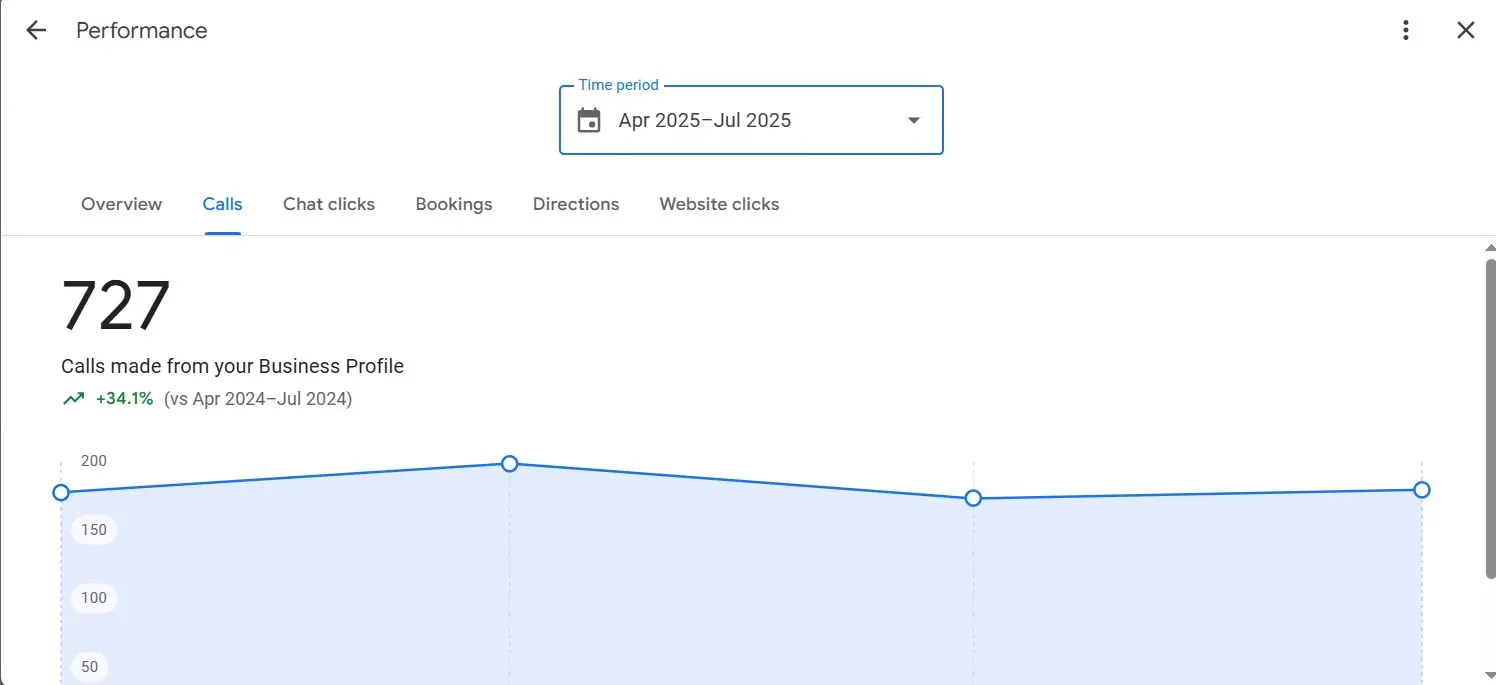1496x685 pixels.
Task: Click the back arrow beside Performance
Action: 36,30
